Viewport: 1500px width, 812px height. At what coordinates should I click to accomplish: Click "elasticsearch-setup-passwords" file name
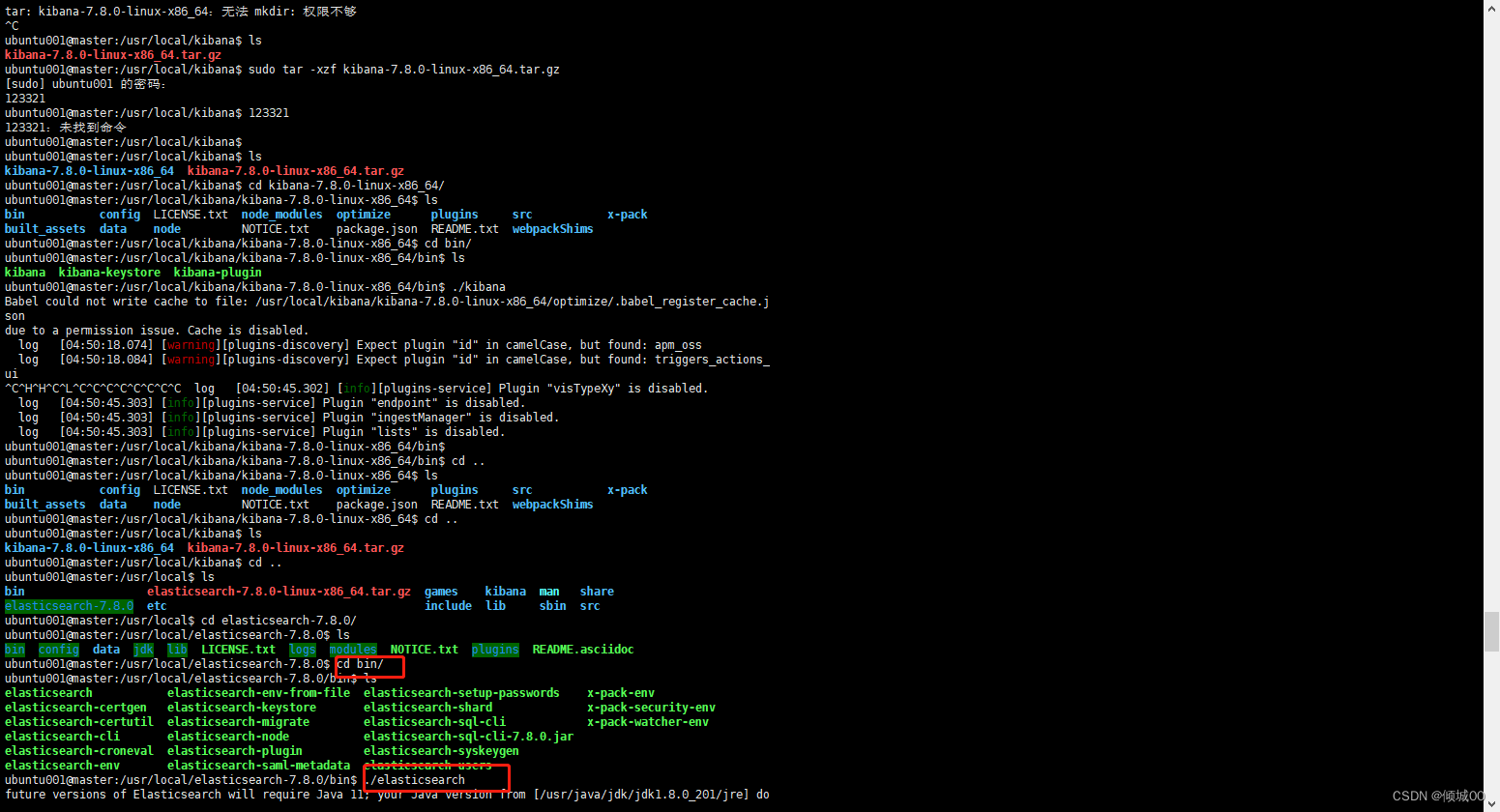pos(461,693)
